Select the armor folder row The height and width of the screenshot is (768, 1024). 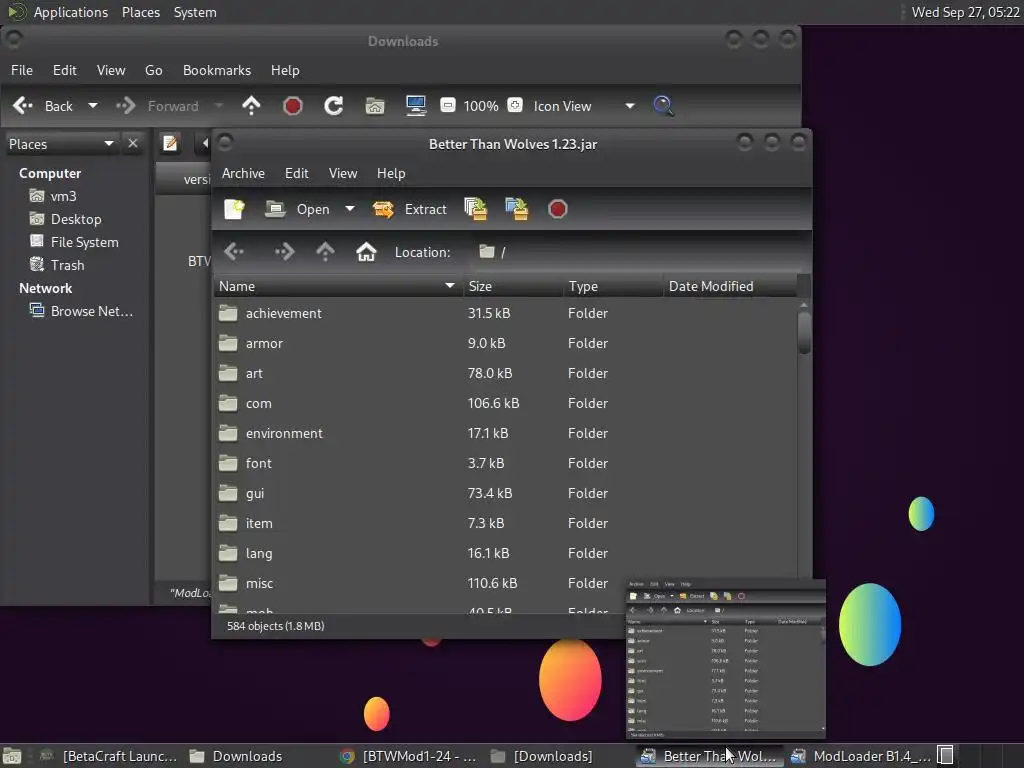pyautogui.click(x=505, y=344)
